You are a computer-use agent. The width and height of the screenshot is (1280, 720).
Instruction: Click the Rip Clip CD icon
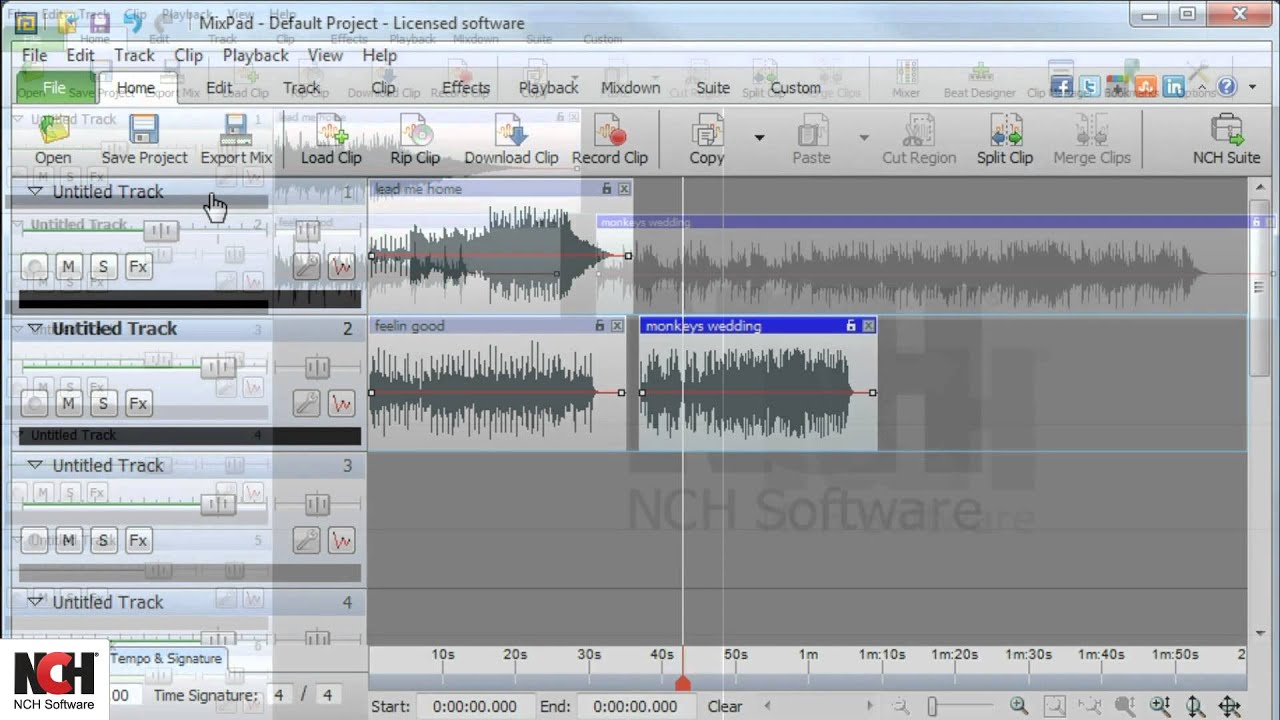pos(415,130)
